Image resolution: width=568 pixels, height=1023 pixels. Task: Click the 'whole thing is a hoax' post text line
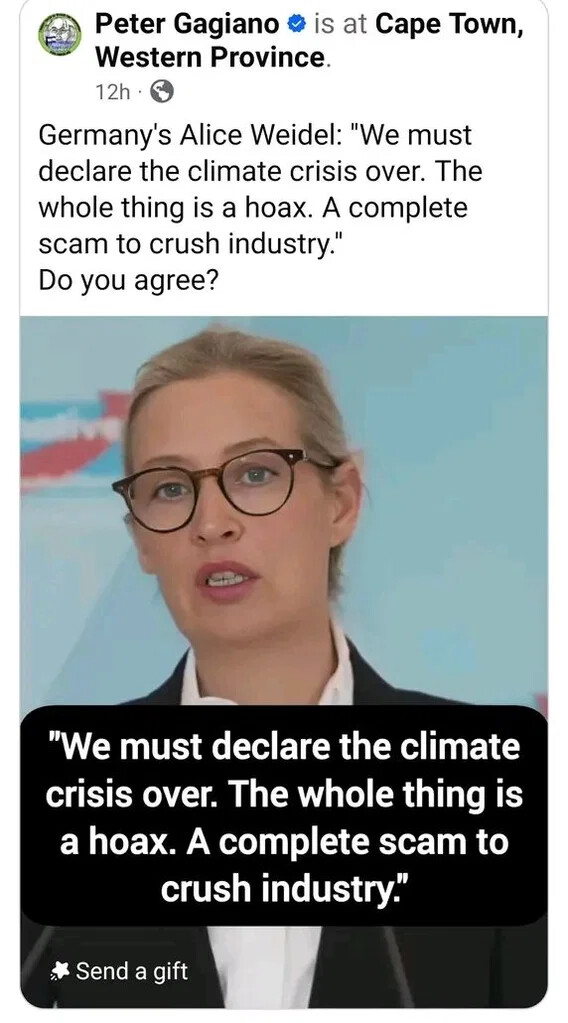[253, 208]
